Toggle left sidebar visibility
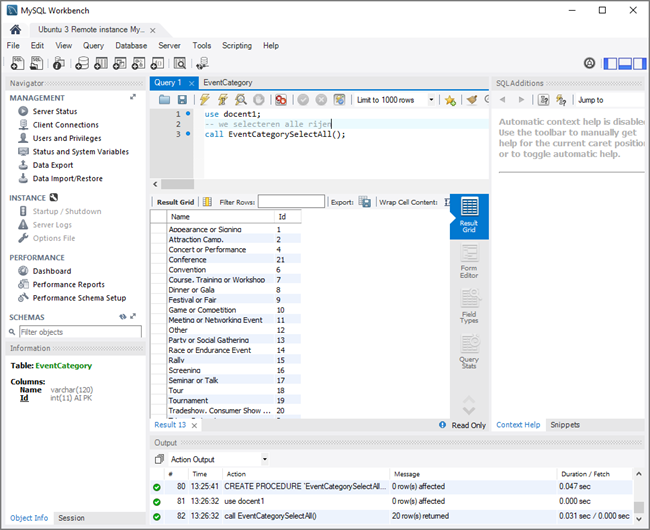This screenshot has height=530, width=650. click(x=610, y=63)
